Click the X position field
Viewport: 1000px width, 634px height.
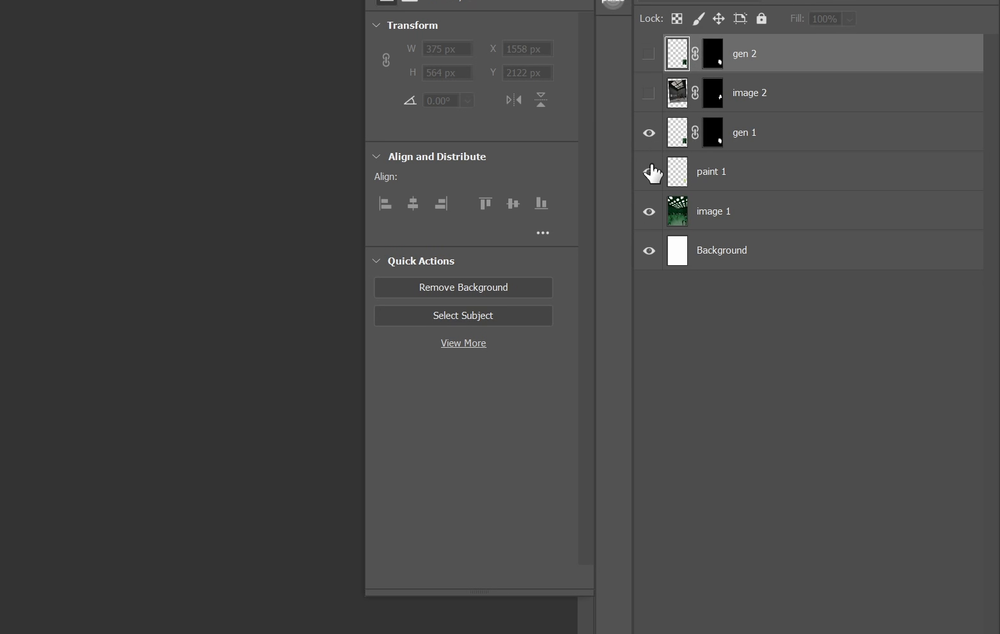tap(527, 49)
